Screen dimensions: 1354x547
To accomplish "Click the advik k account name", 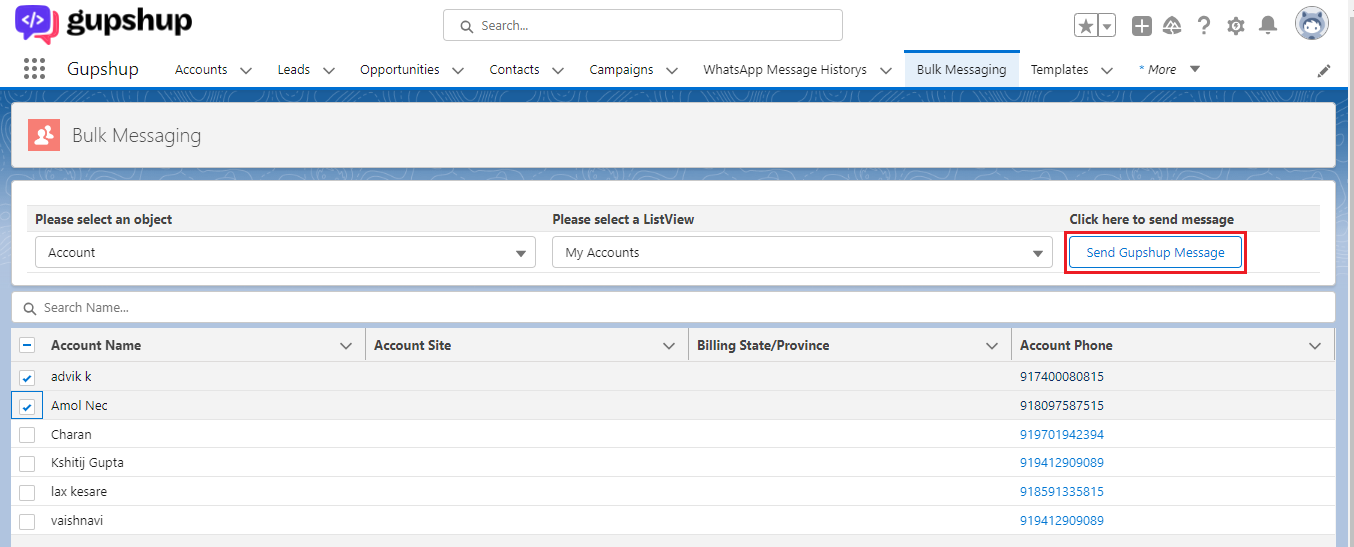I will point(71,377).
